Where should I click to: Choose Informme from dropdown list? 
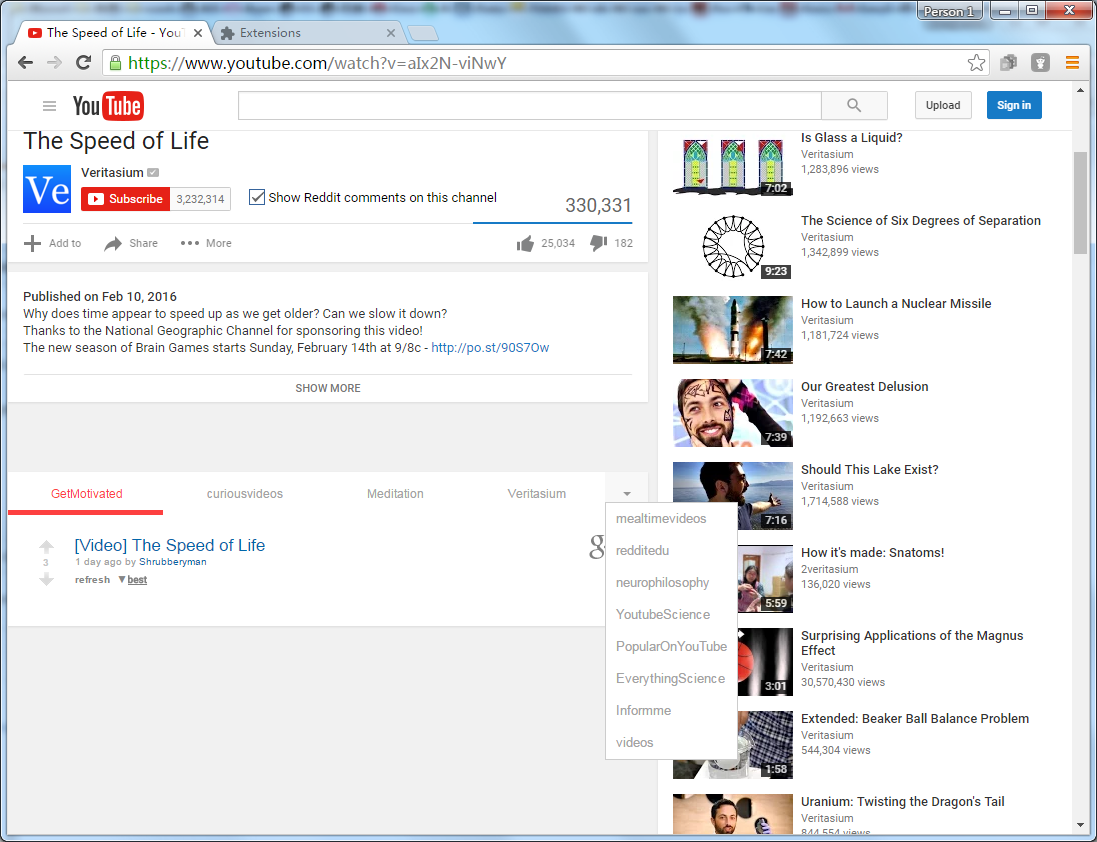tap(671, 711)
